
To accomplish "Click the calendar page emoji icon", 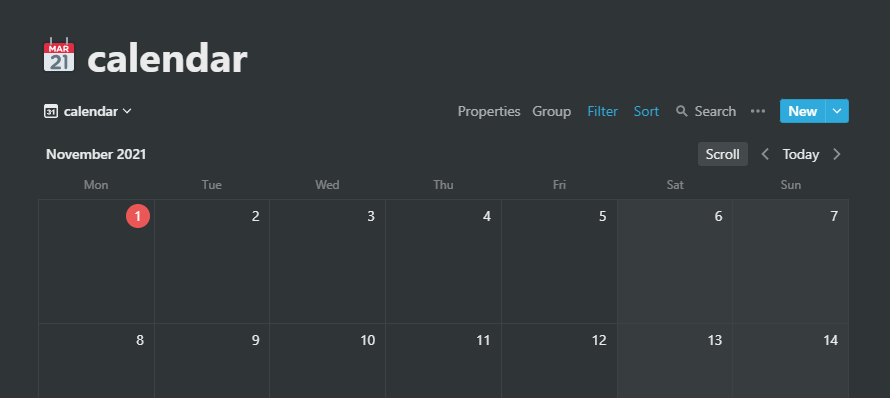I will tap(59, 55).
